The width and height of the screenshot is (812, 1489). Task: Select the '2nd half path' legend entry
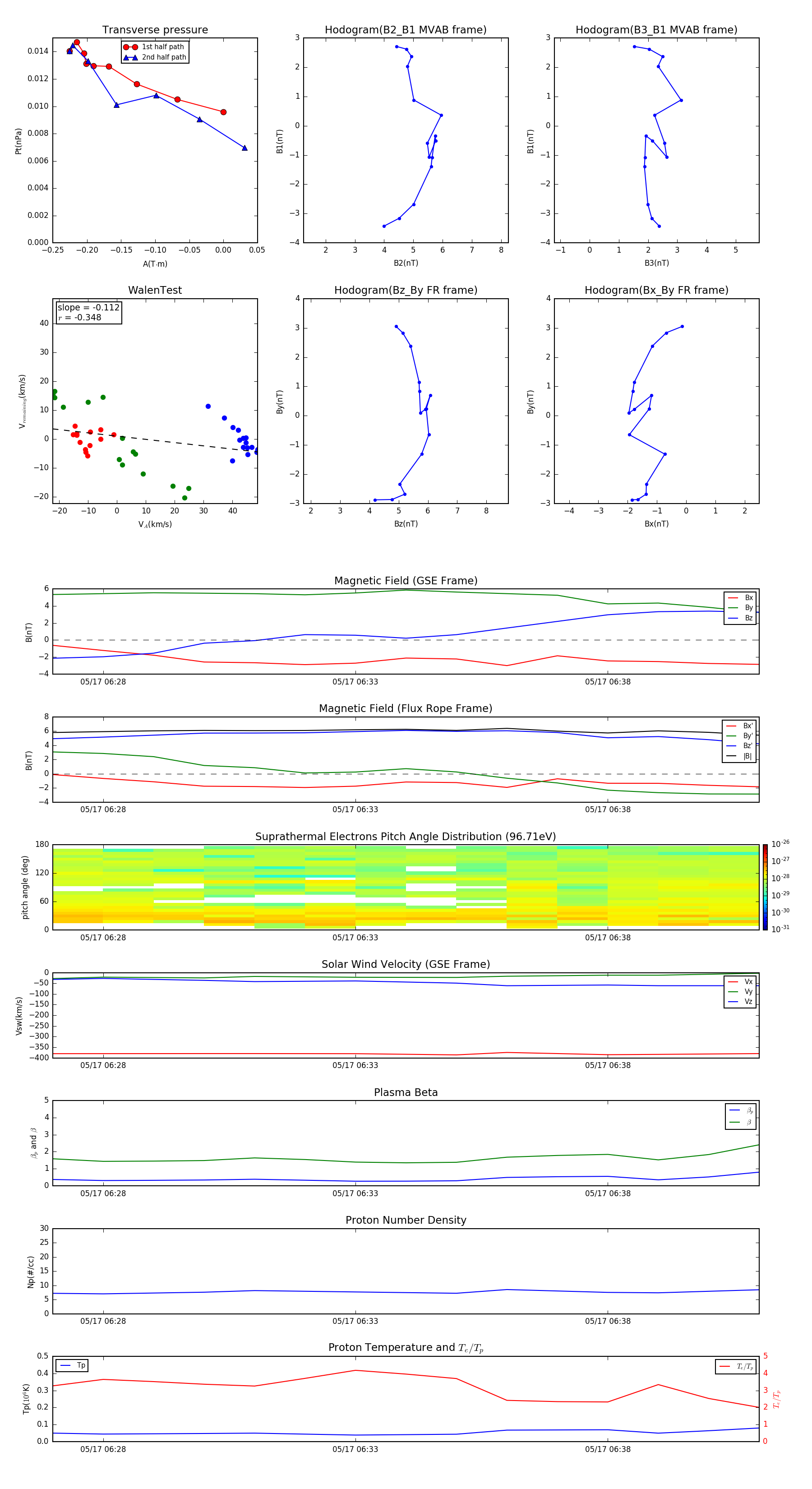coord(155,57)
